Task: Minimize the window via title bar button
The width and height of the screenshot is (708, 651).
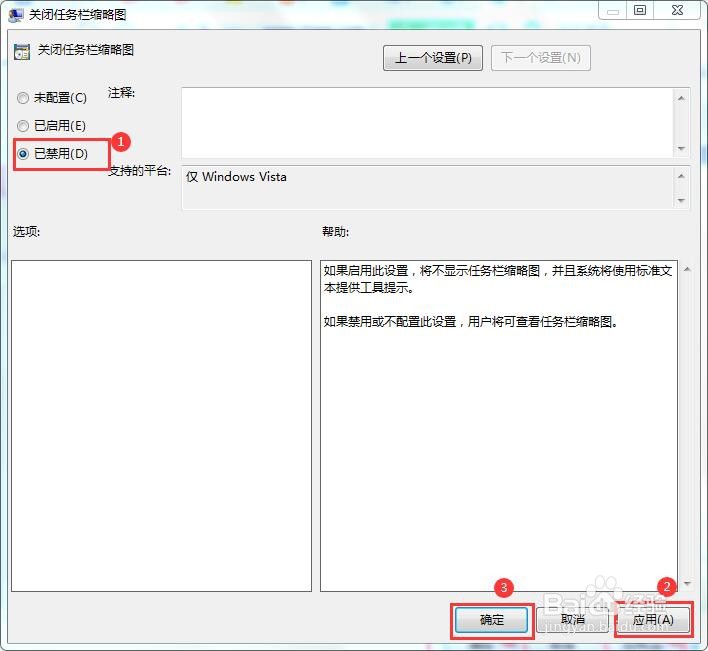Action: [x=613, y=11]
